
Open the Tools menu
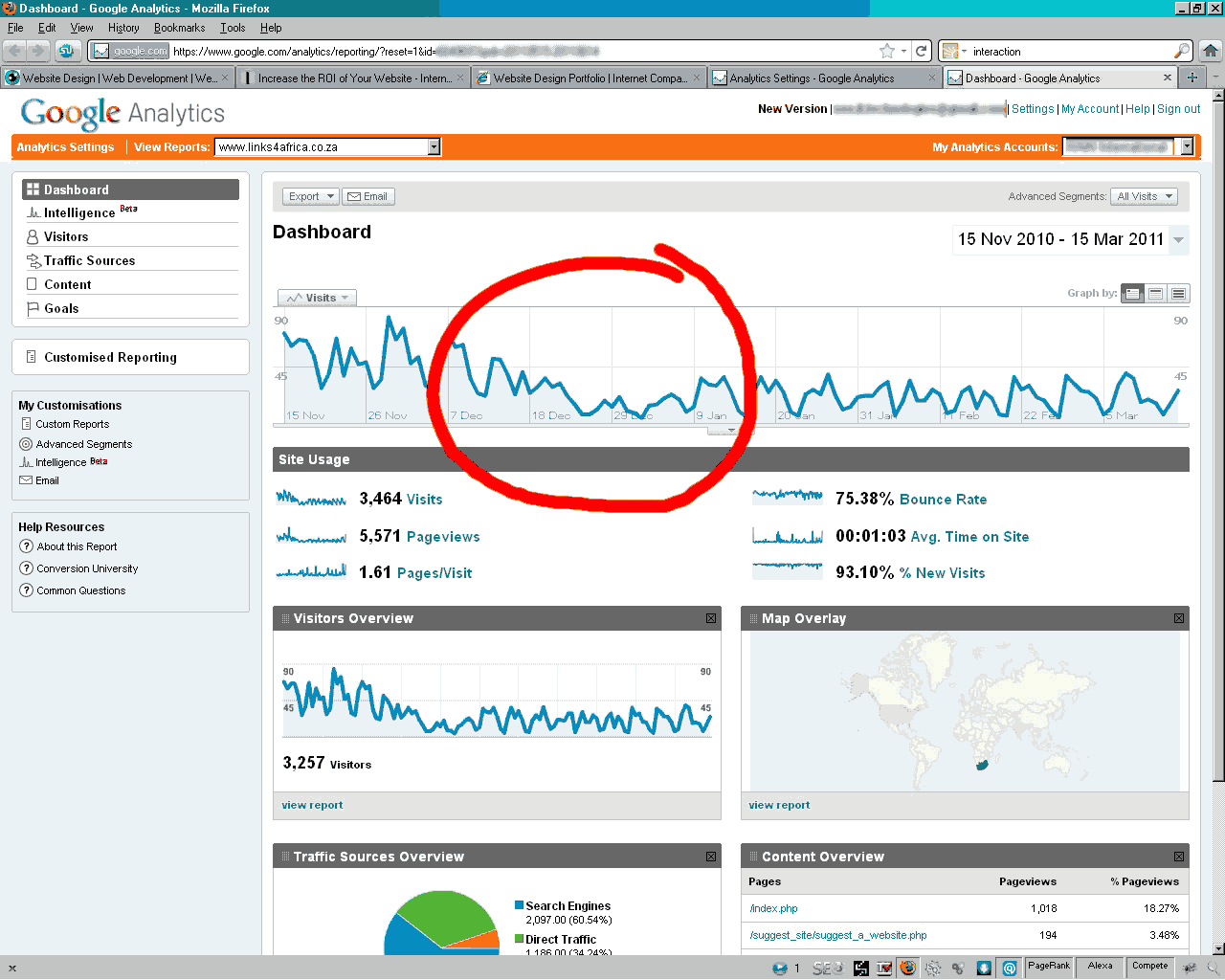233,28
